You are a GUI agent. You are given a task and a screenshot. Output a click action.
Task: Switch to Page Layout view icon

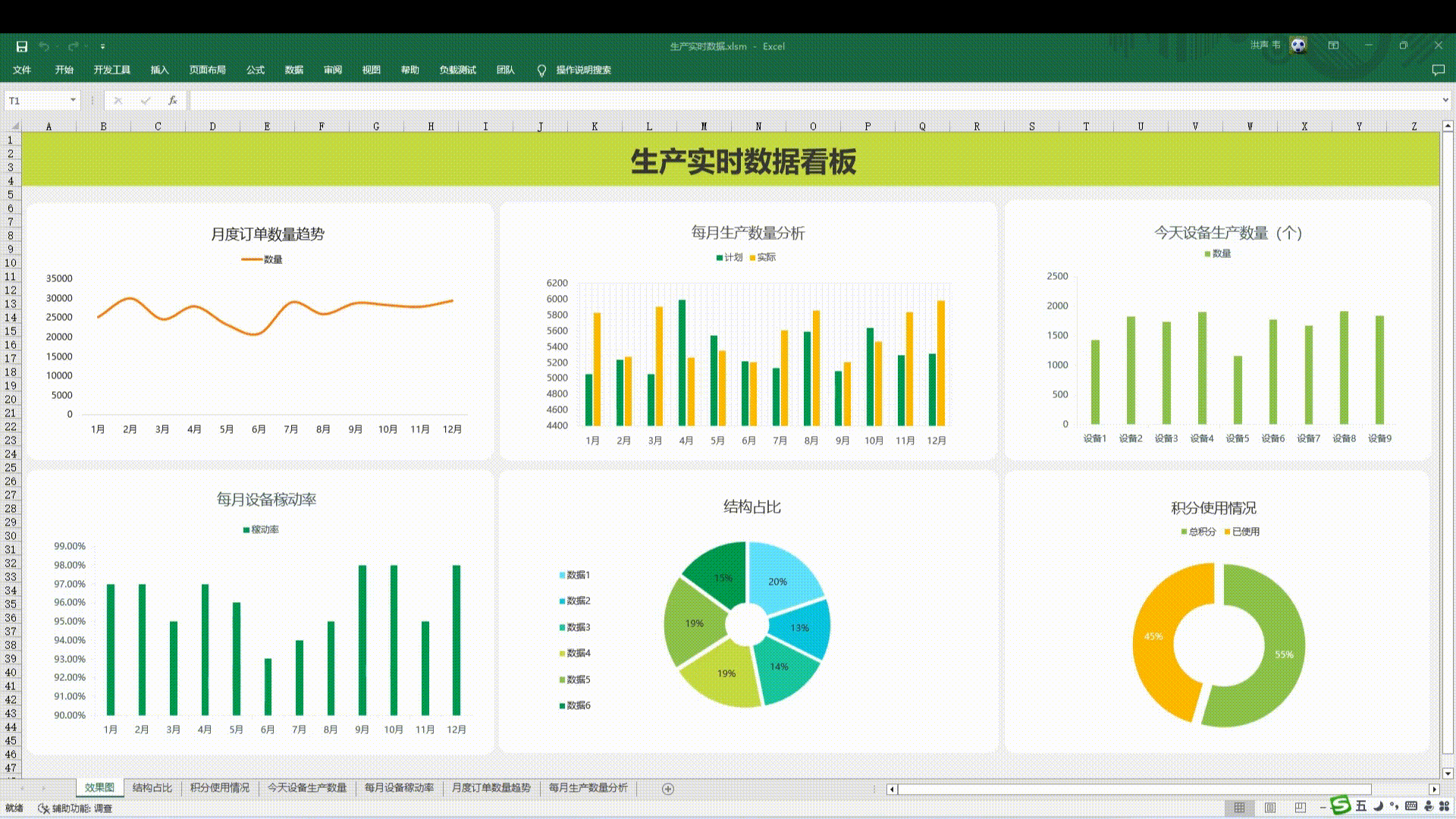pyautogui.click(x=1270, y=808)
